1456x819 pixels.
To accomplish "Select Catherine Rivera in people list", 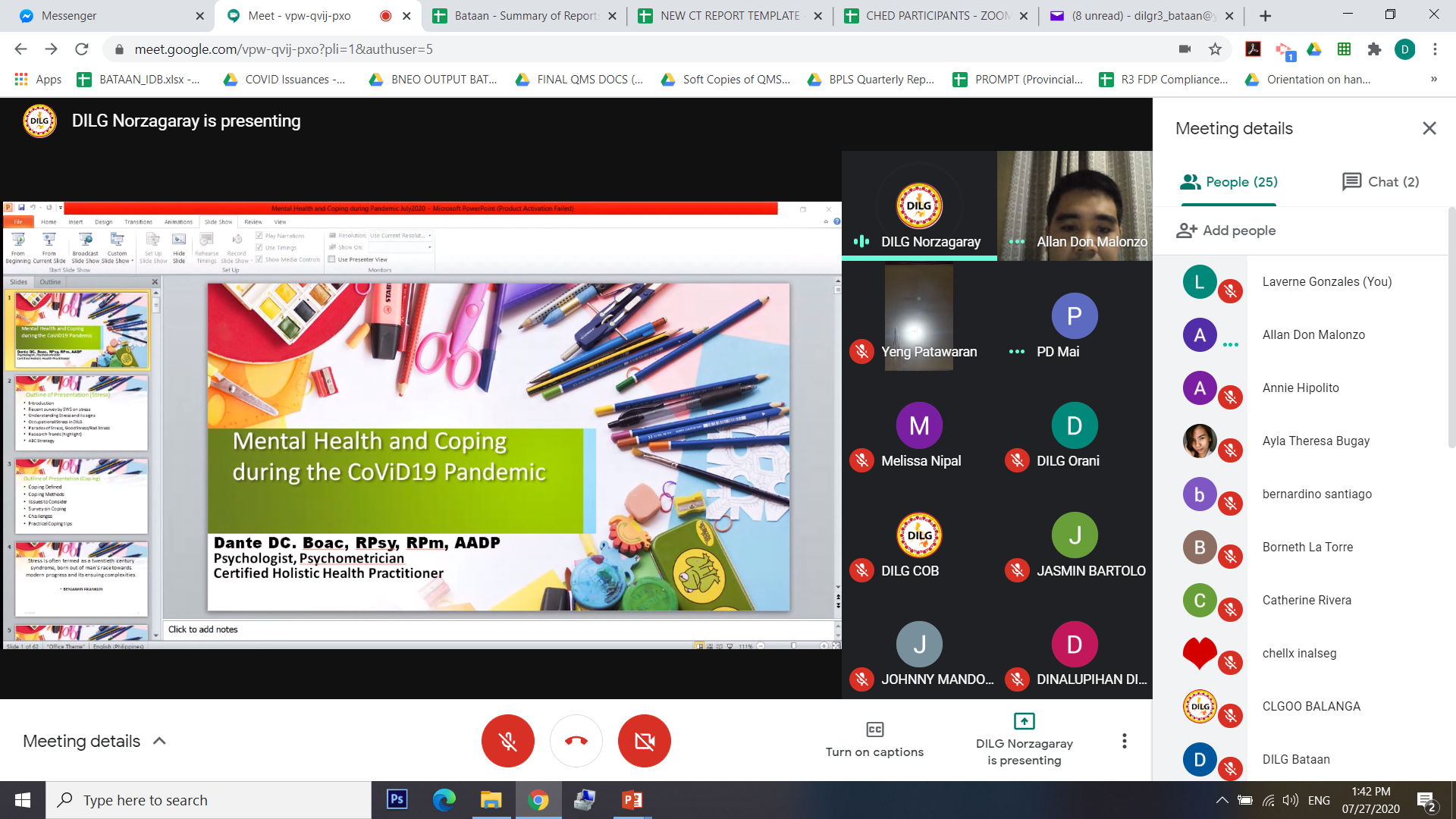I will [1307, 600].
